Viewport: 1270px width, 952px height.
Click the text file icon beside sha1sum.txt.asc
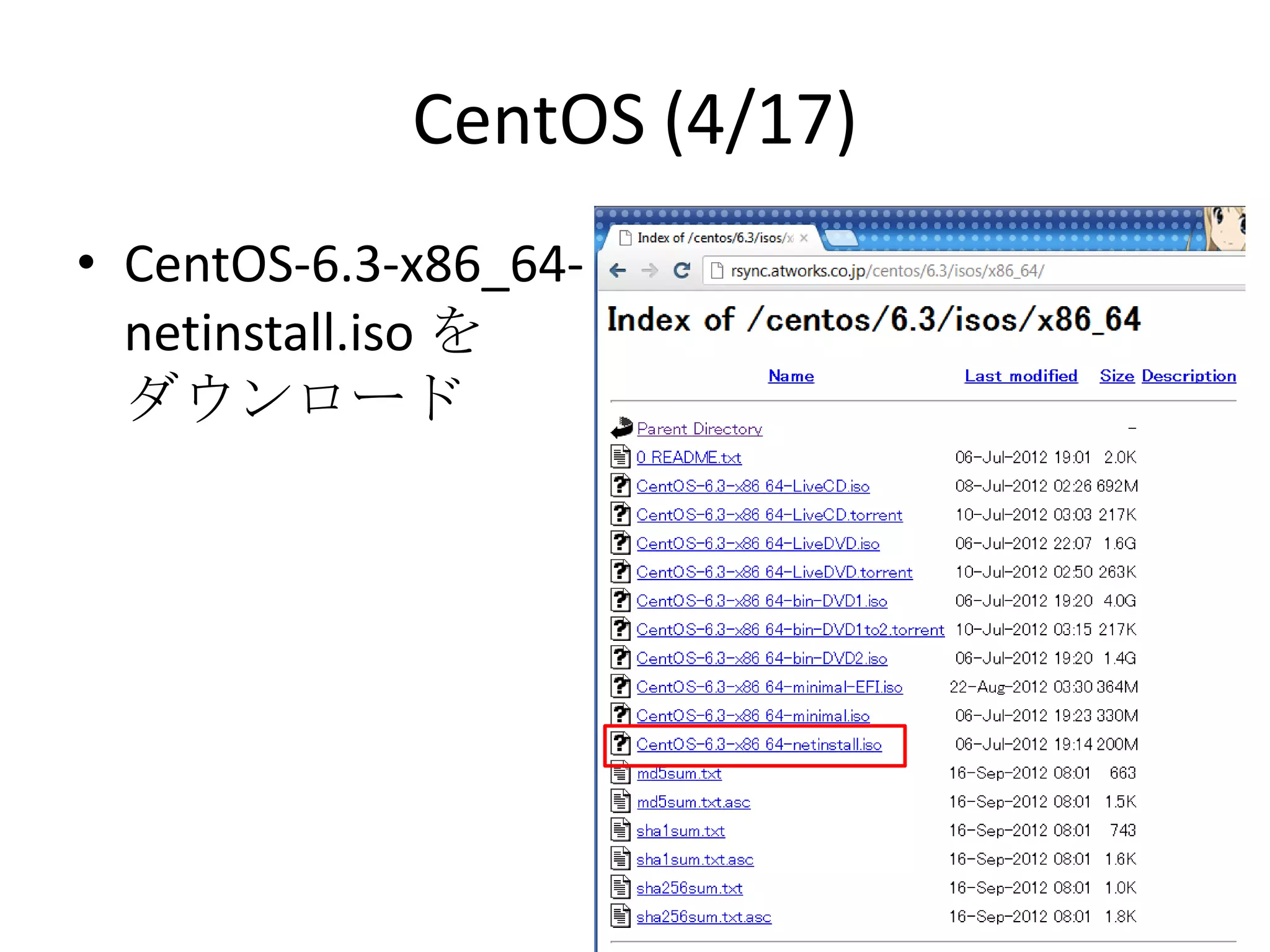coord(620,858)
